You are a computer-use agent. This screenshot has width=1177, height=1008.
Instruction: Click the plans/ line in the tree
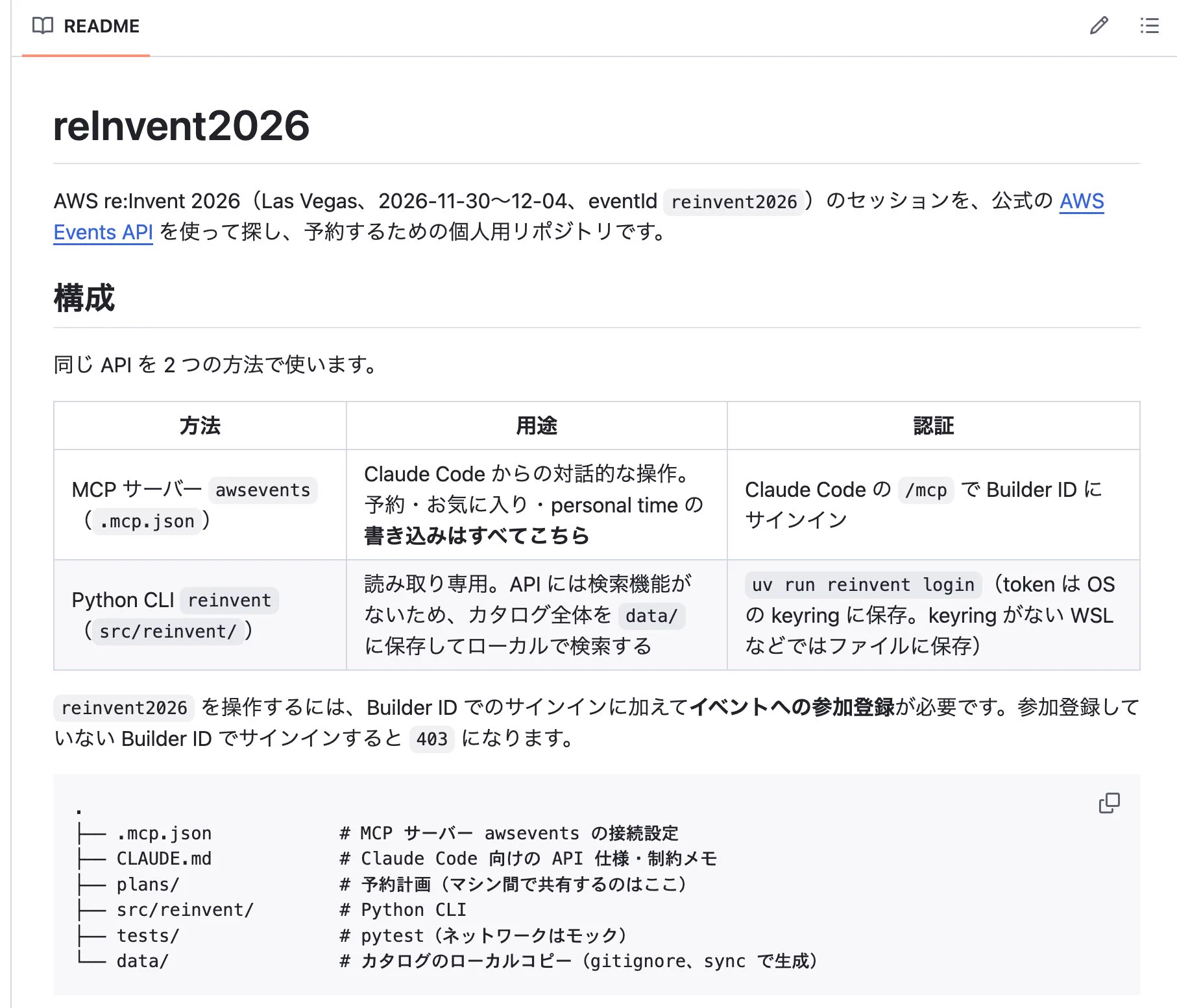382,884
